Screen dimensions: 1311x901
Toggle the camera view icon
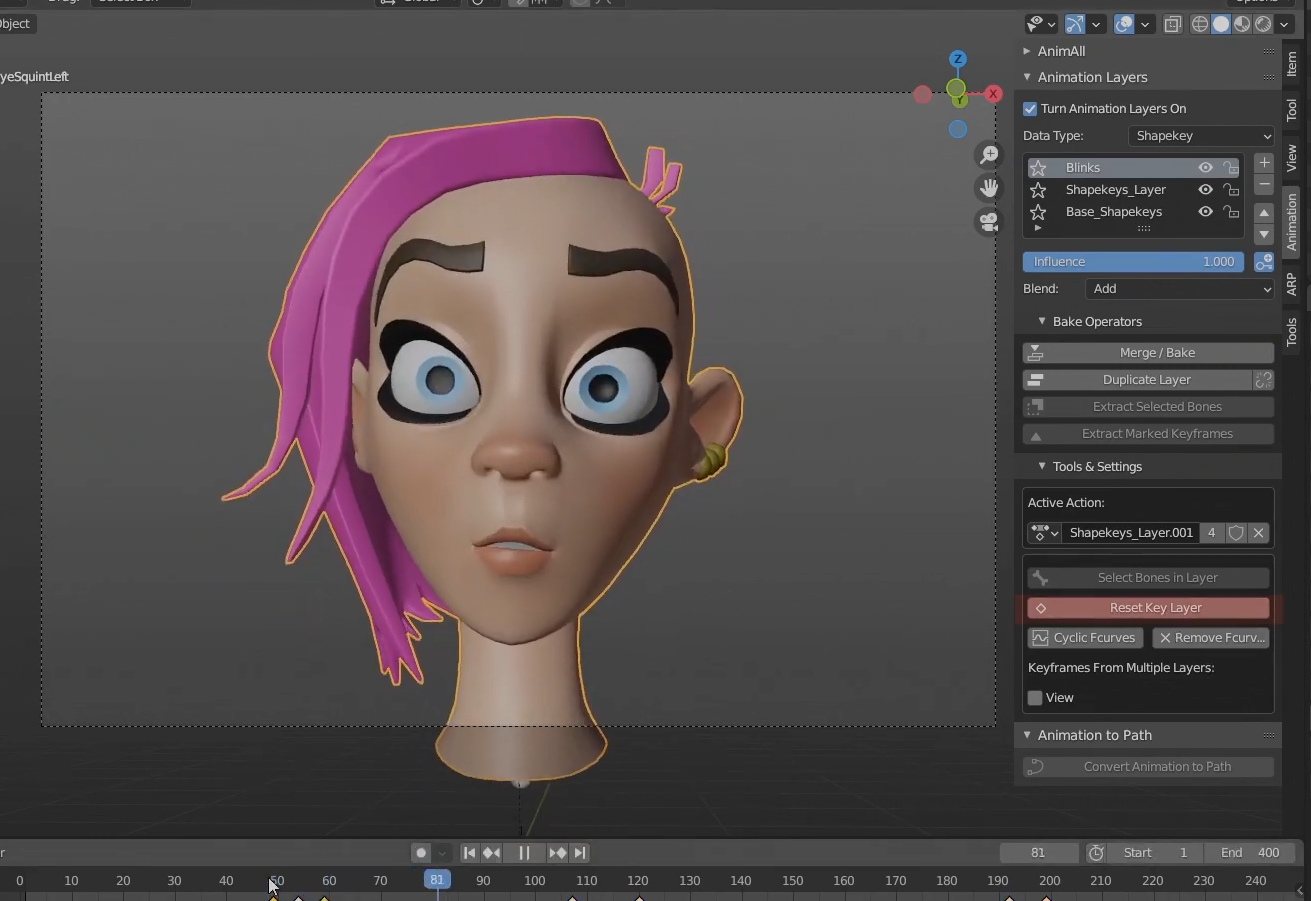coord(989,222)
